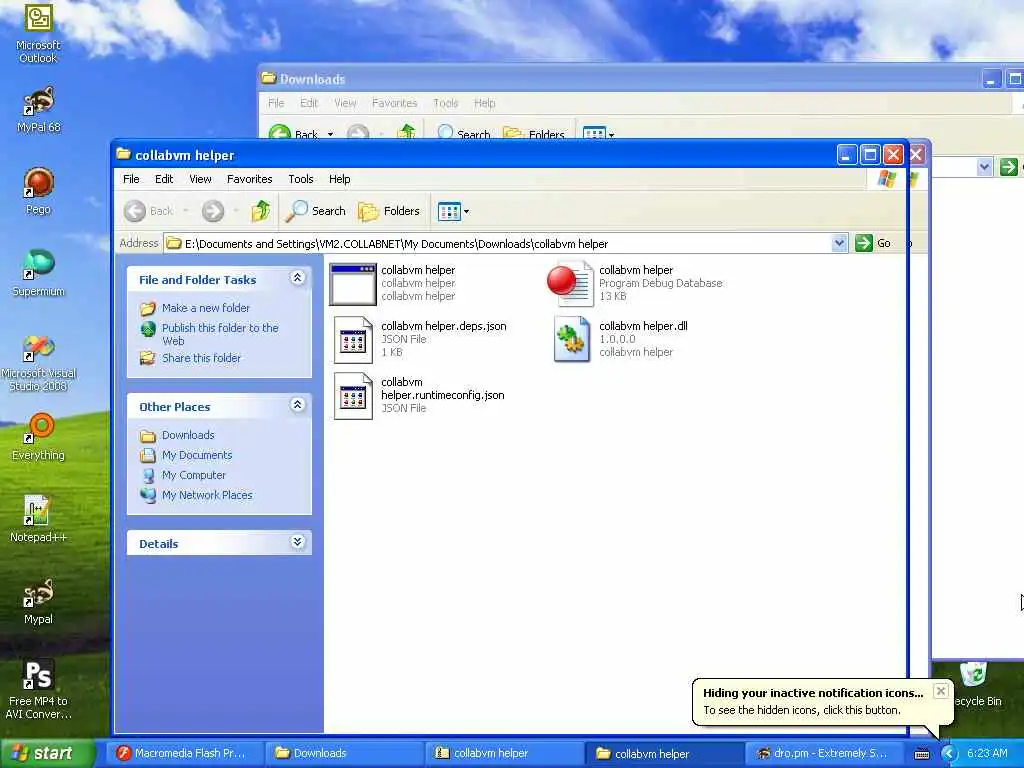Click the disabled Back button in collabvm helper
Viewport: 1024px width, 768px height.
(x=149, y=211)
